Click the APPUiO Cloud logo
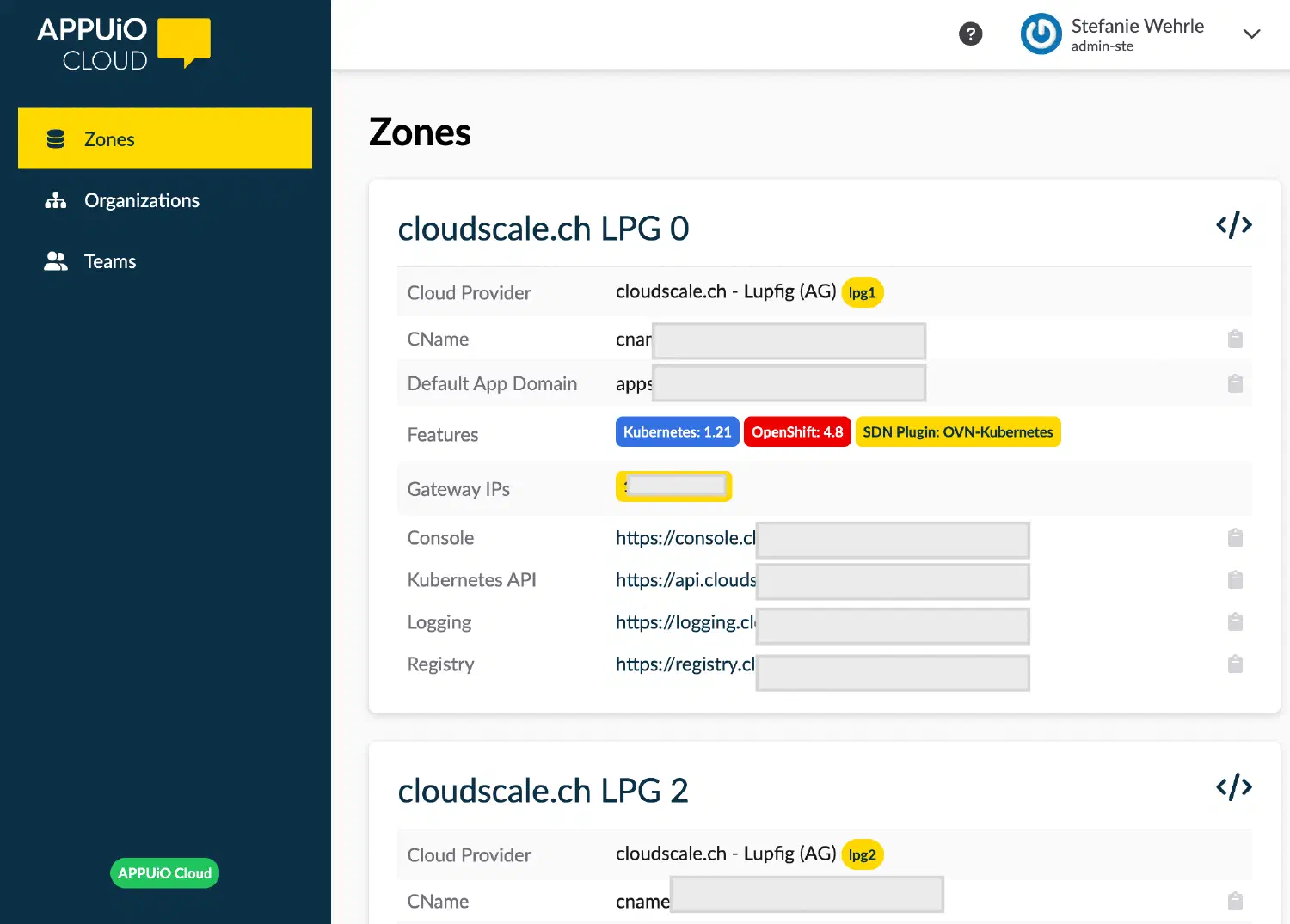The height and width of the screenshot is (924, 1290). pos(122,43)
